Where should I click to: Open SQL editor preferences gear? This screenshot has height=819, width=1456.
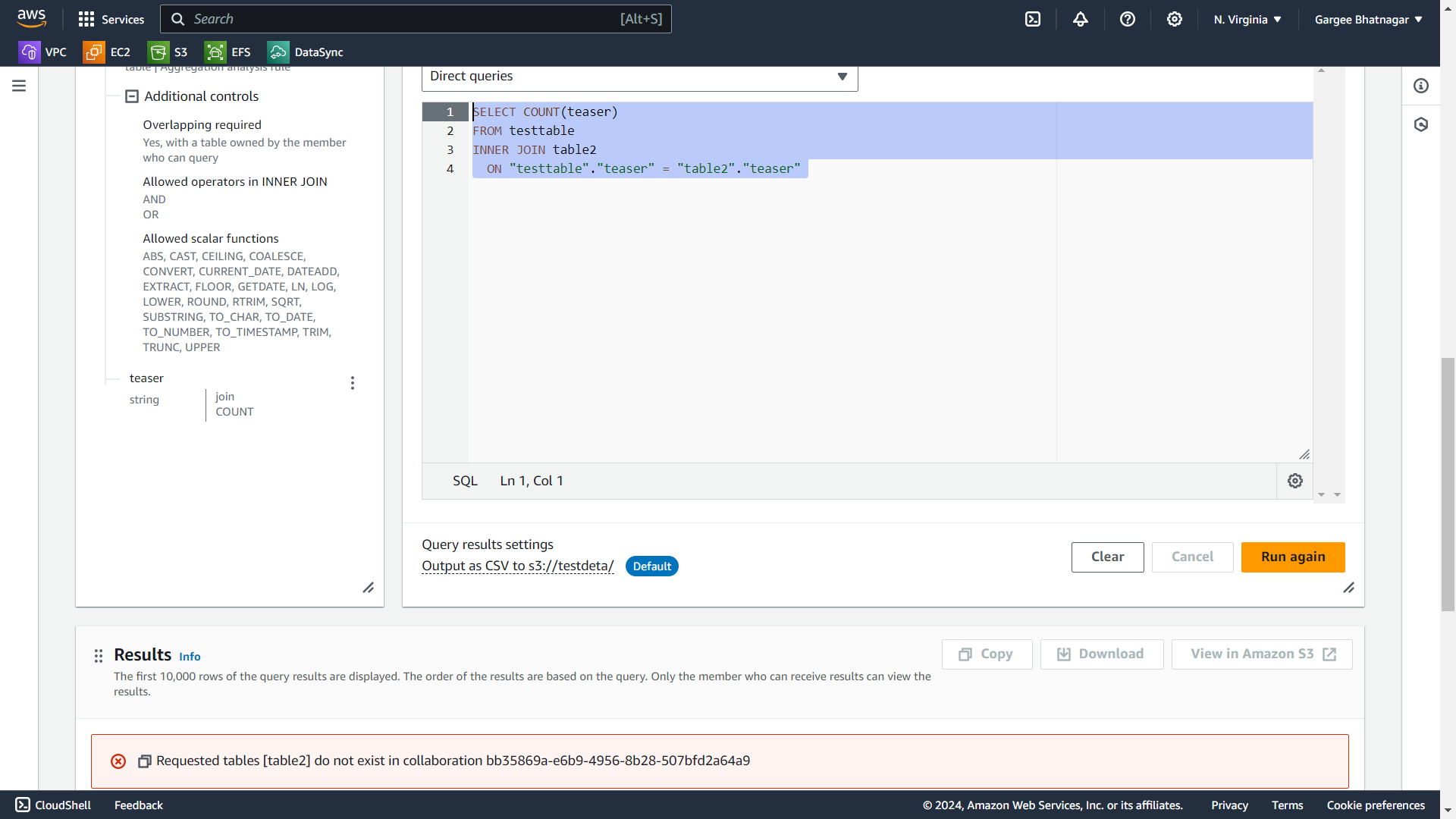pyautogui.click(x=1295, y=481)
